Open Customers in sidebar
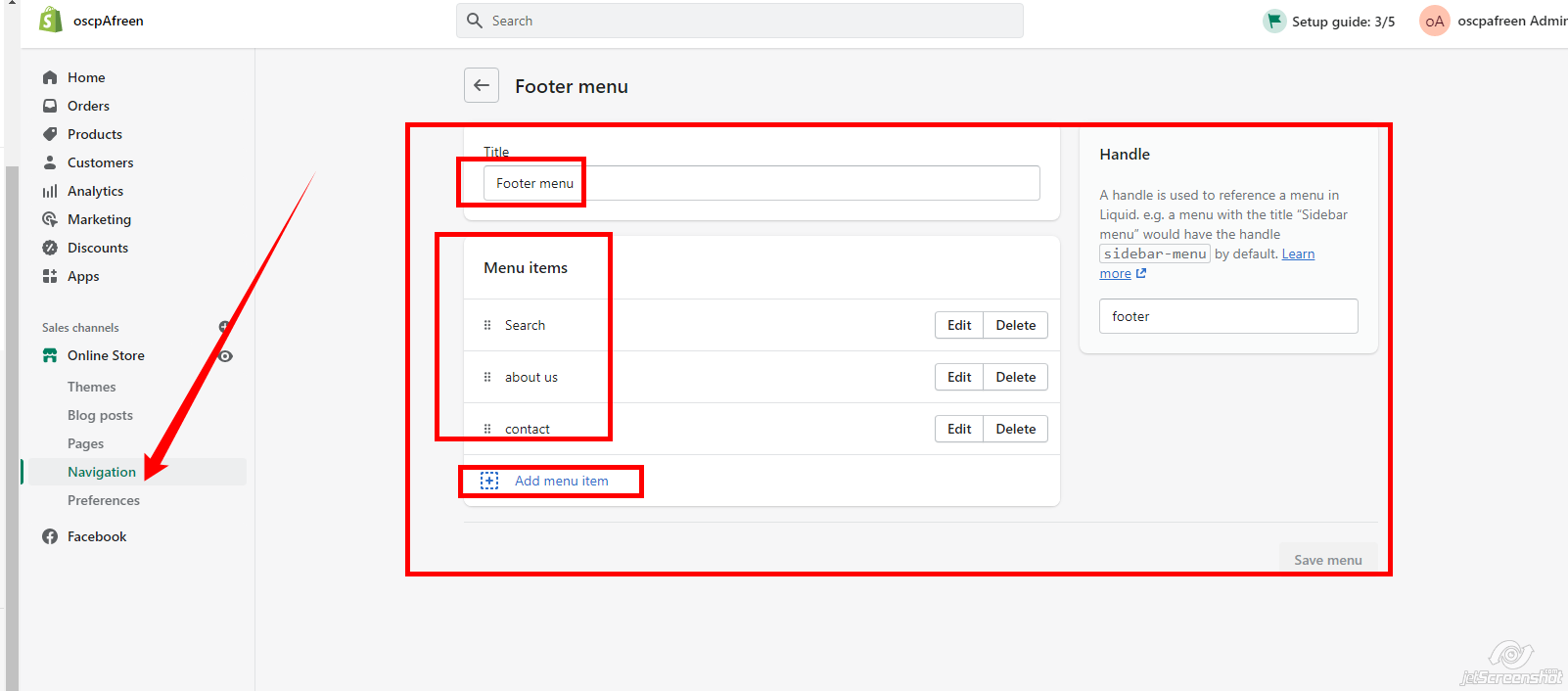The height and width of the screenshot is (691, 1568). point(100,162)
